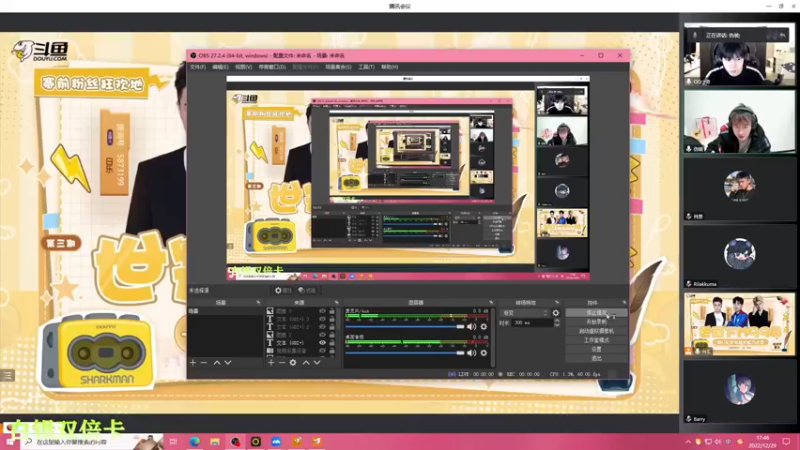Screen dimensions: 800x450
Task: Toggle visibility of Text (GDI+) 3 source
Action: coord(322,319)
